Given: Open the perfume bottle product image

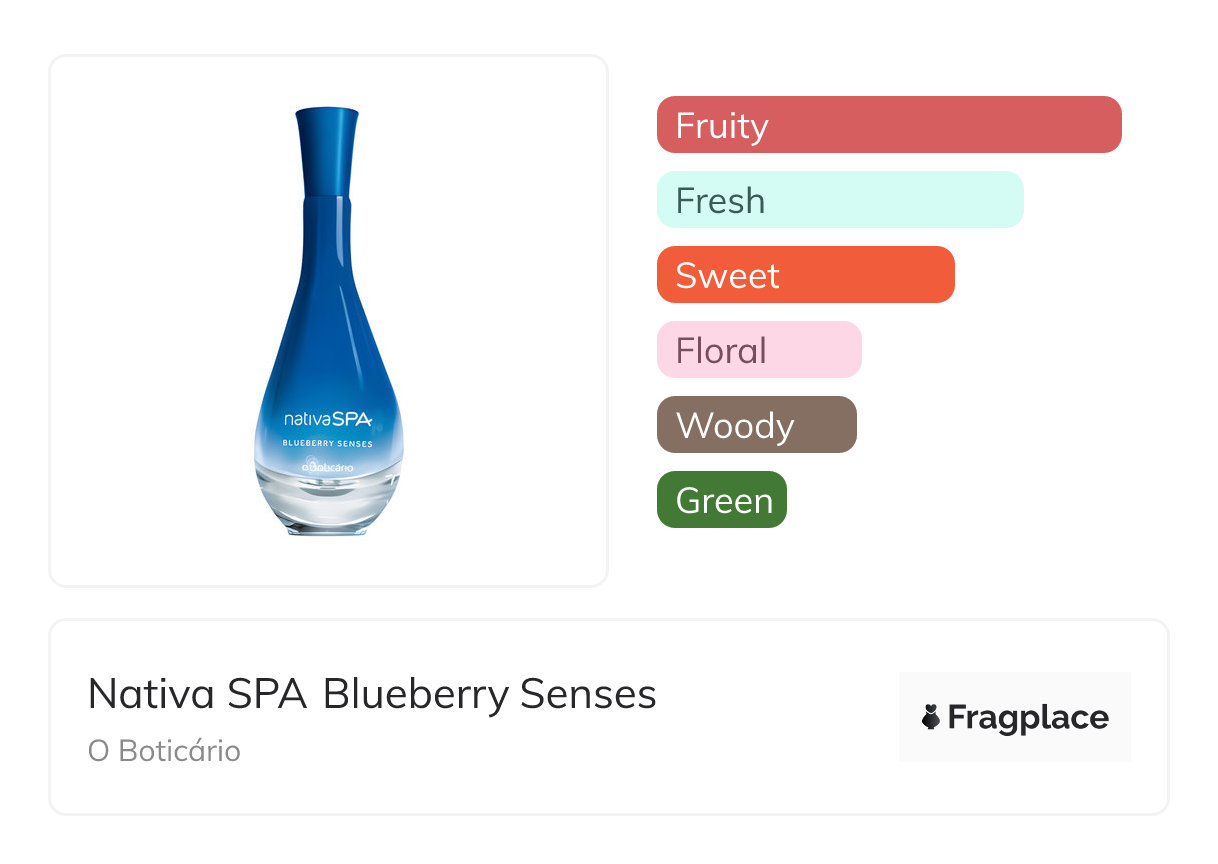Looking at the screenshot, I should coord(328,320).
